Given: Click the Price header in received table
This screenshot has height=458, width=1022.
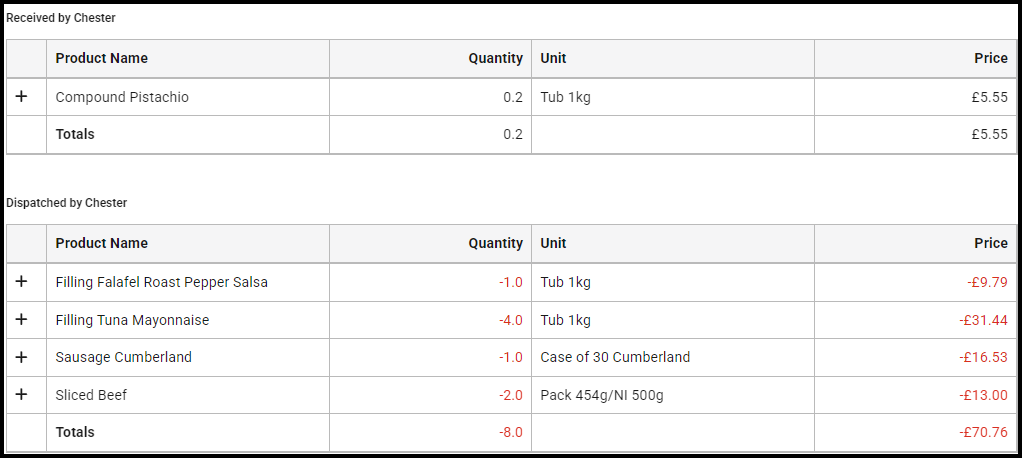Looking at the screenshot, I should tap(990, 58).
